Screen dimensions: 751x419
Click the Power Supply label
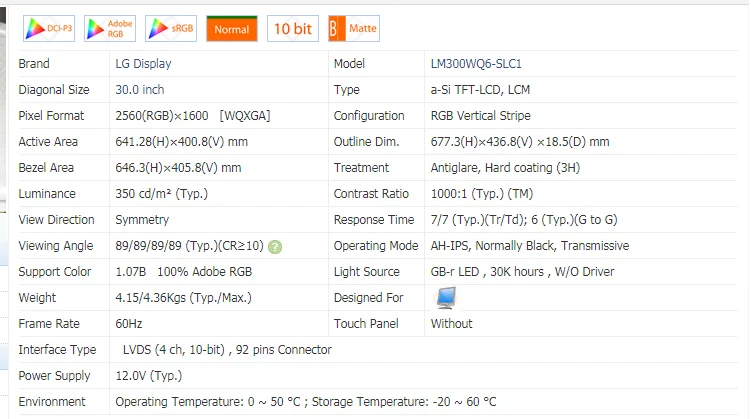[x=54, y=375]
